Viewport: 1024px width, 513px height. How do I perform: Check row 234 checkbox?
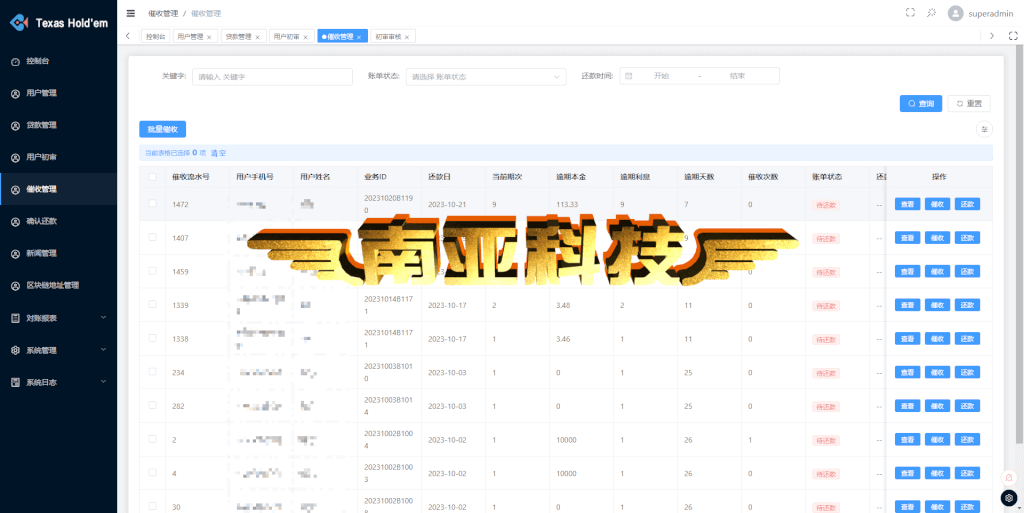(152, 371)
